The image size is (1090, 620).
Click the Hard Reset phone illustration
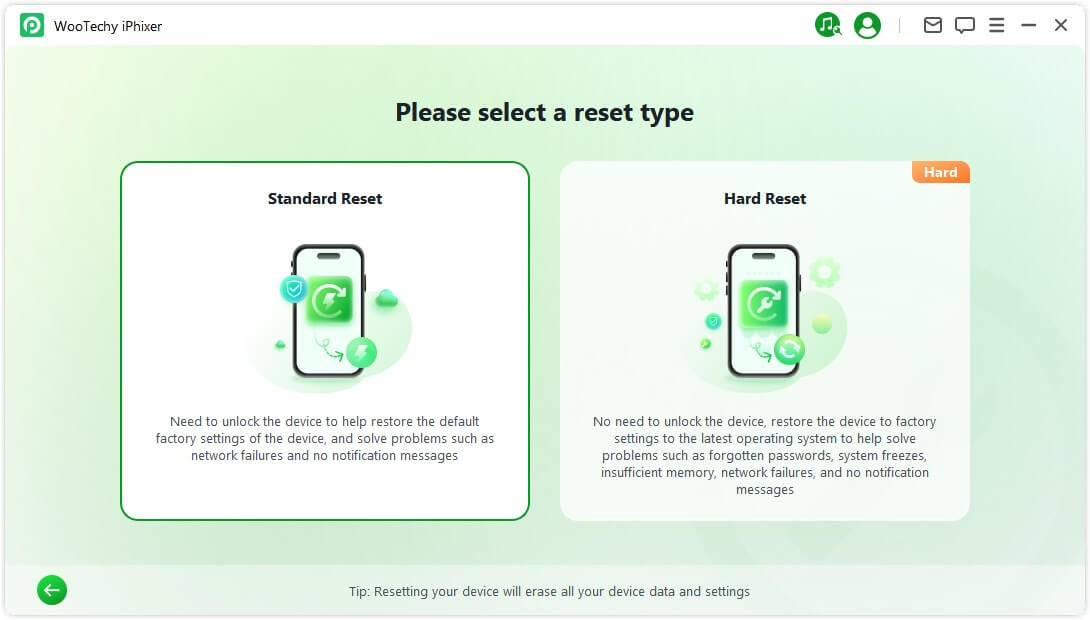764,310
